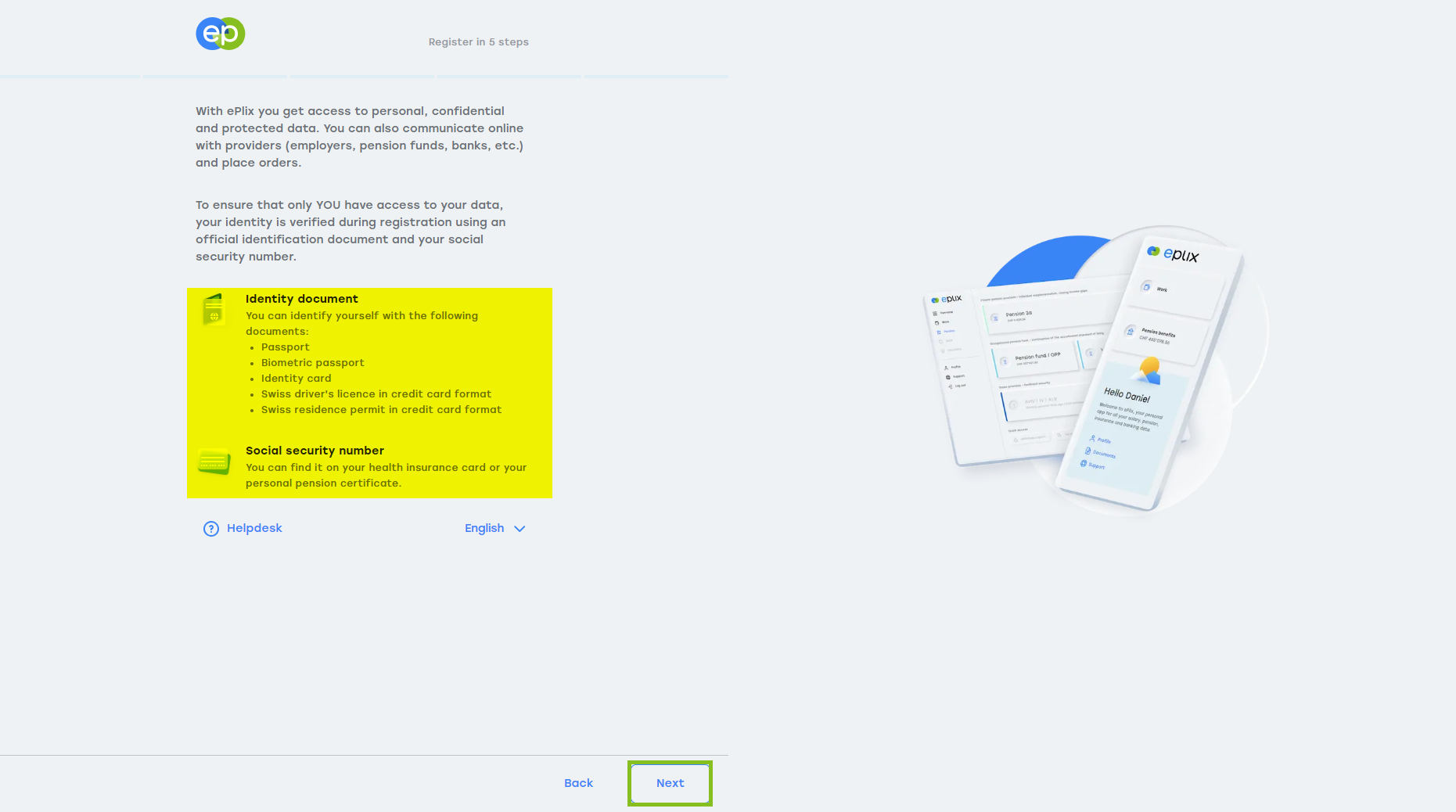1456x812 pixels.
Task: Click the ePlix logo at the top
Action: coord(220,34)
